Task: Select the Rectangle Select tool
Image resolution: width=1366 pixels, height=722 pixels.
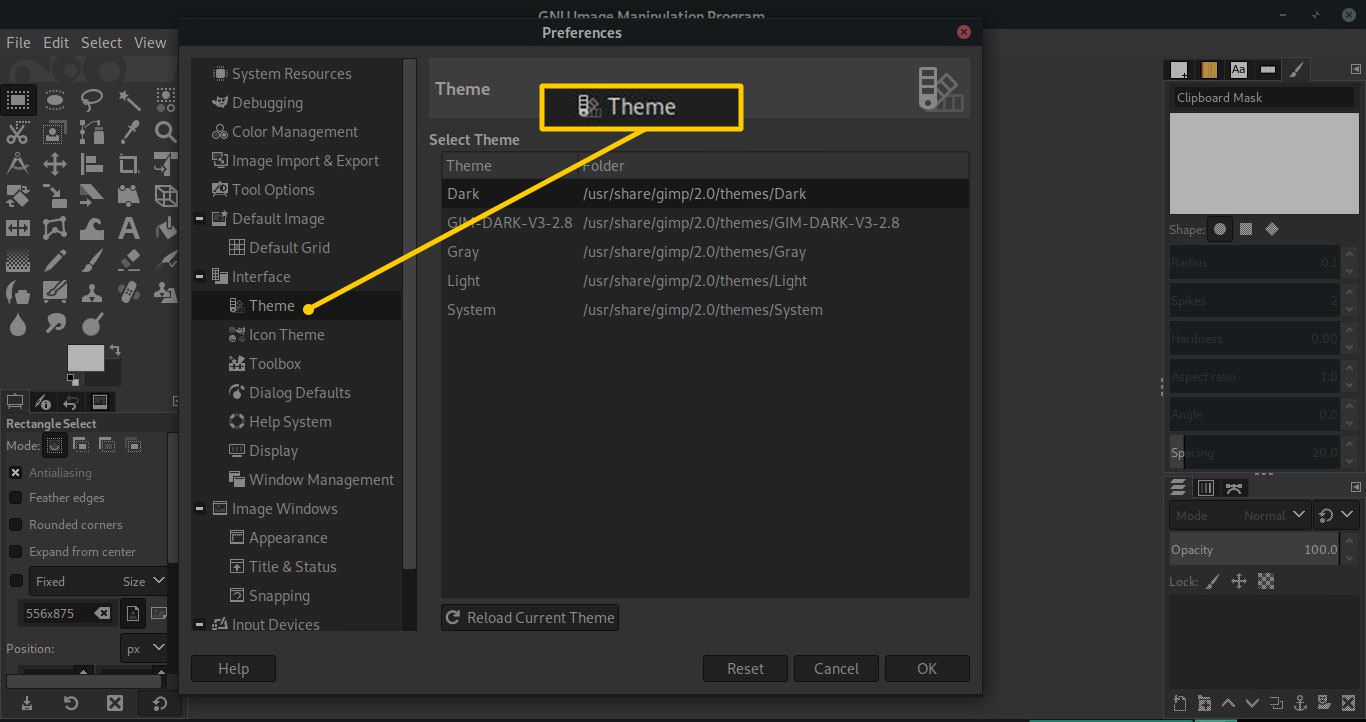Action: pyautogui.click(x=18, y=99)
